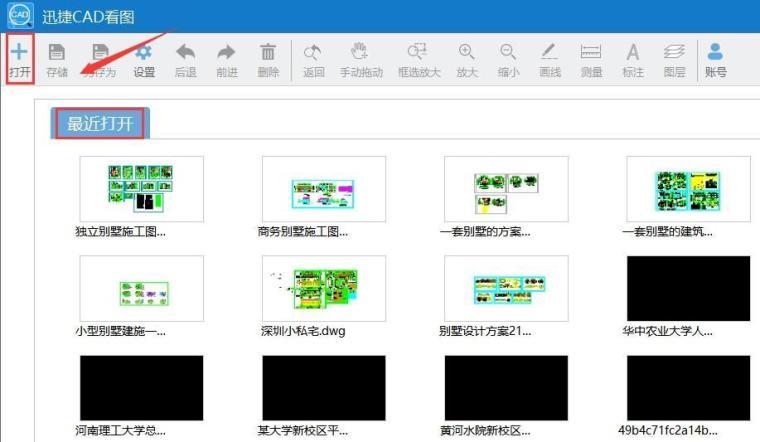
Task: Click the 存储 save icon
Action: [57, 52]
